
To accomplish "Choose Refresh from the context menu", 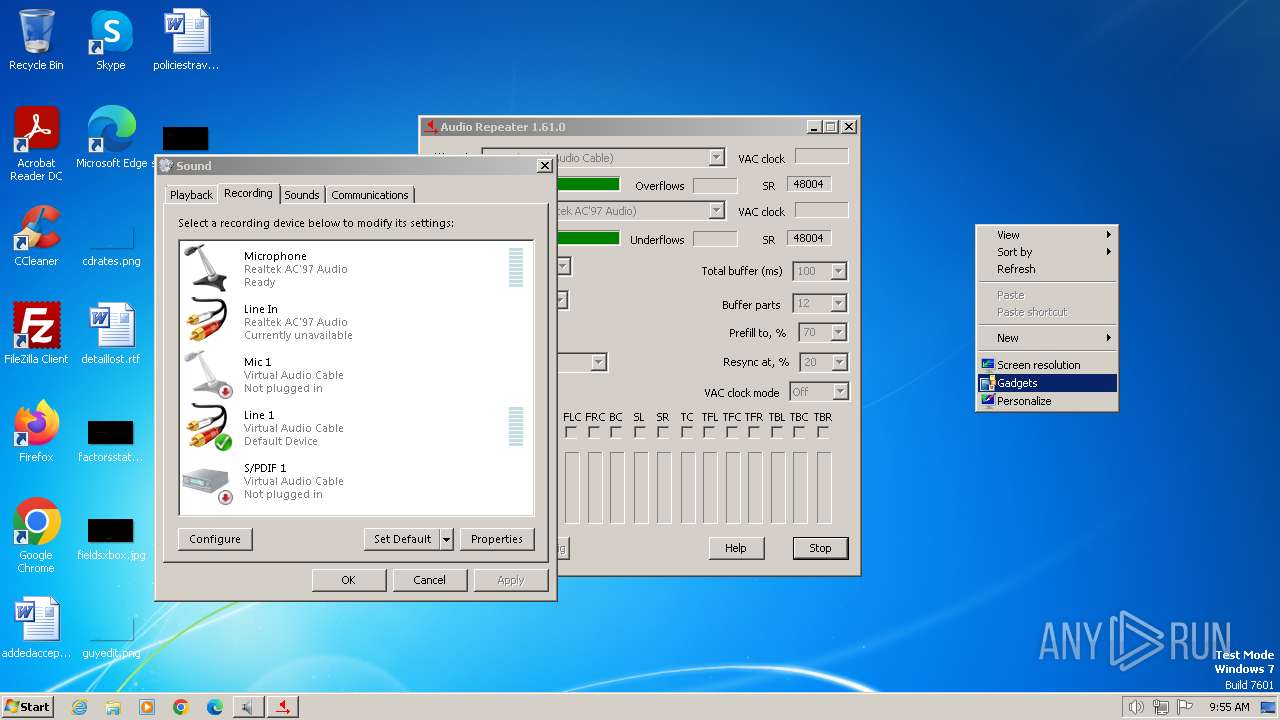I will 1047,269.
